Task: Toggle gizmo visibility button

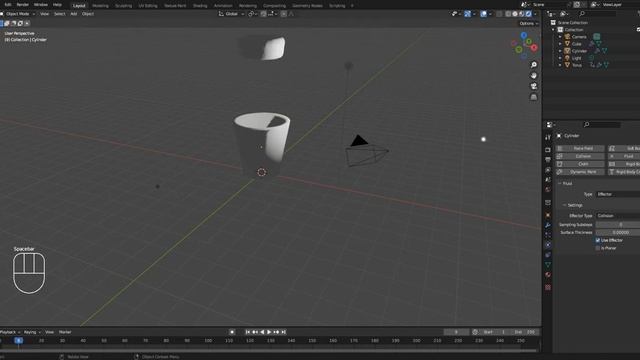Action: click(467, 14)
